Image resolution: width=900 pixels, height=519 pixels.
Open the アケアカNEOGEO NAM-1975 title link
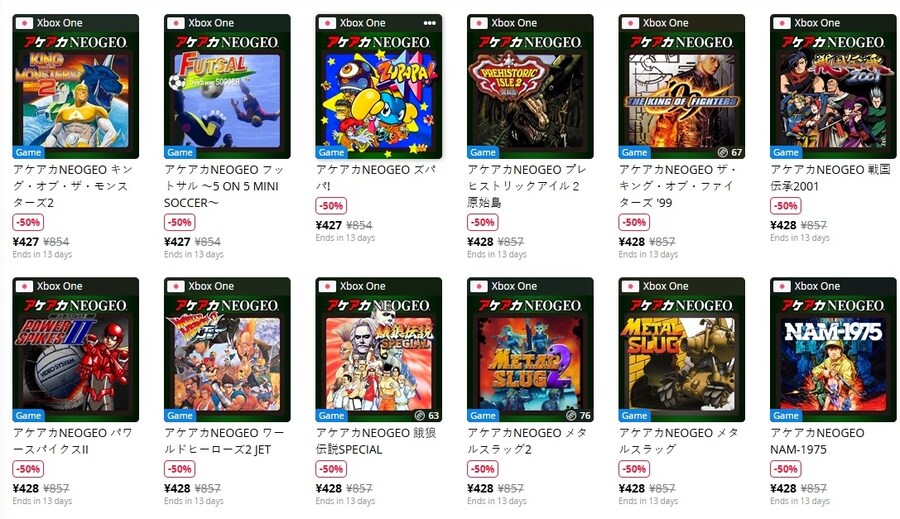[818, 441]
